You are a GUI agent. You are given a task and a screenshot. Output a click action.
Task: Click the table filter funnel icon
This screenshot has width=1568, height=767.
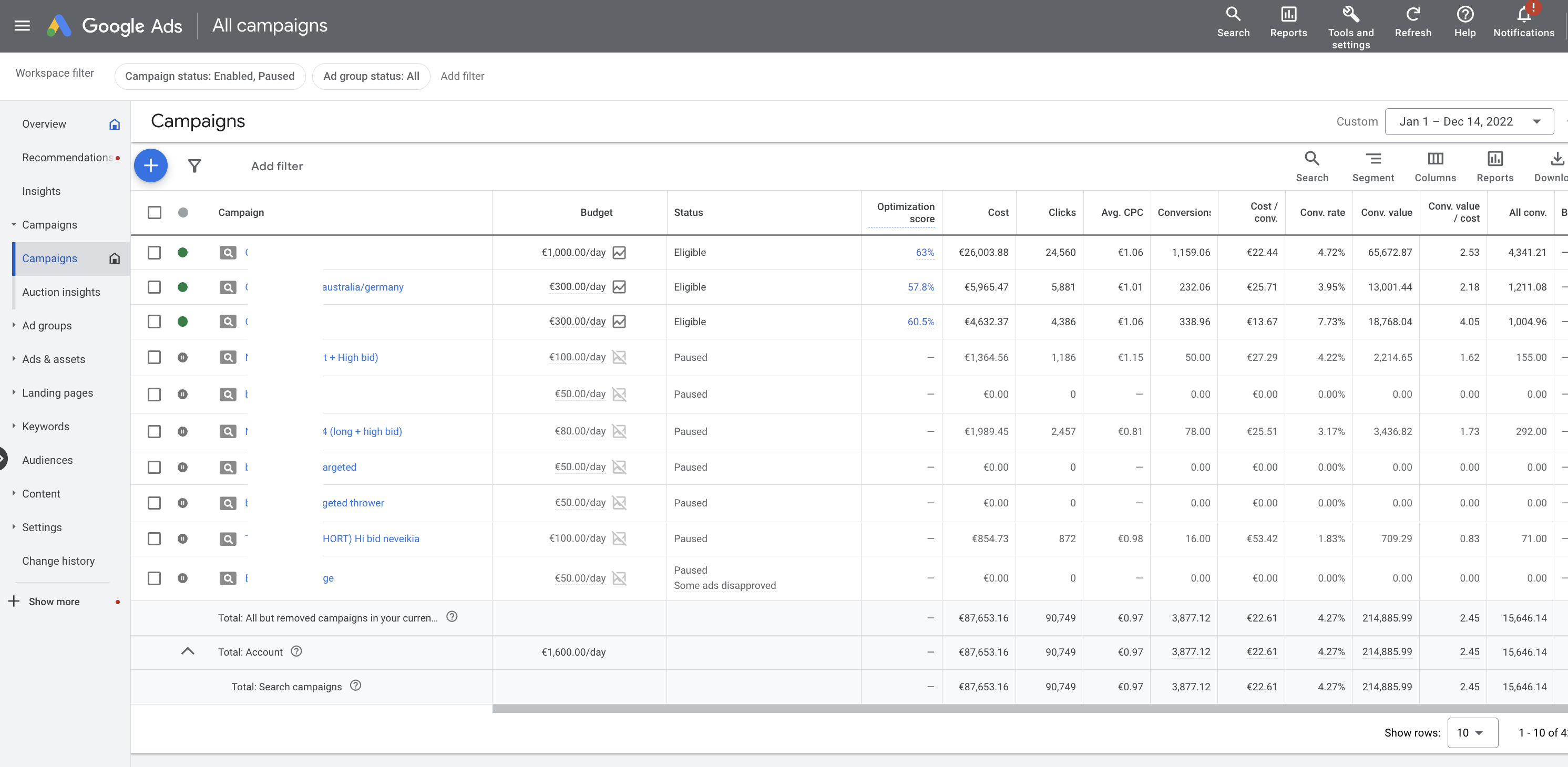tap(194, 165)
